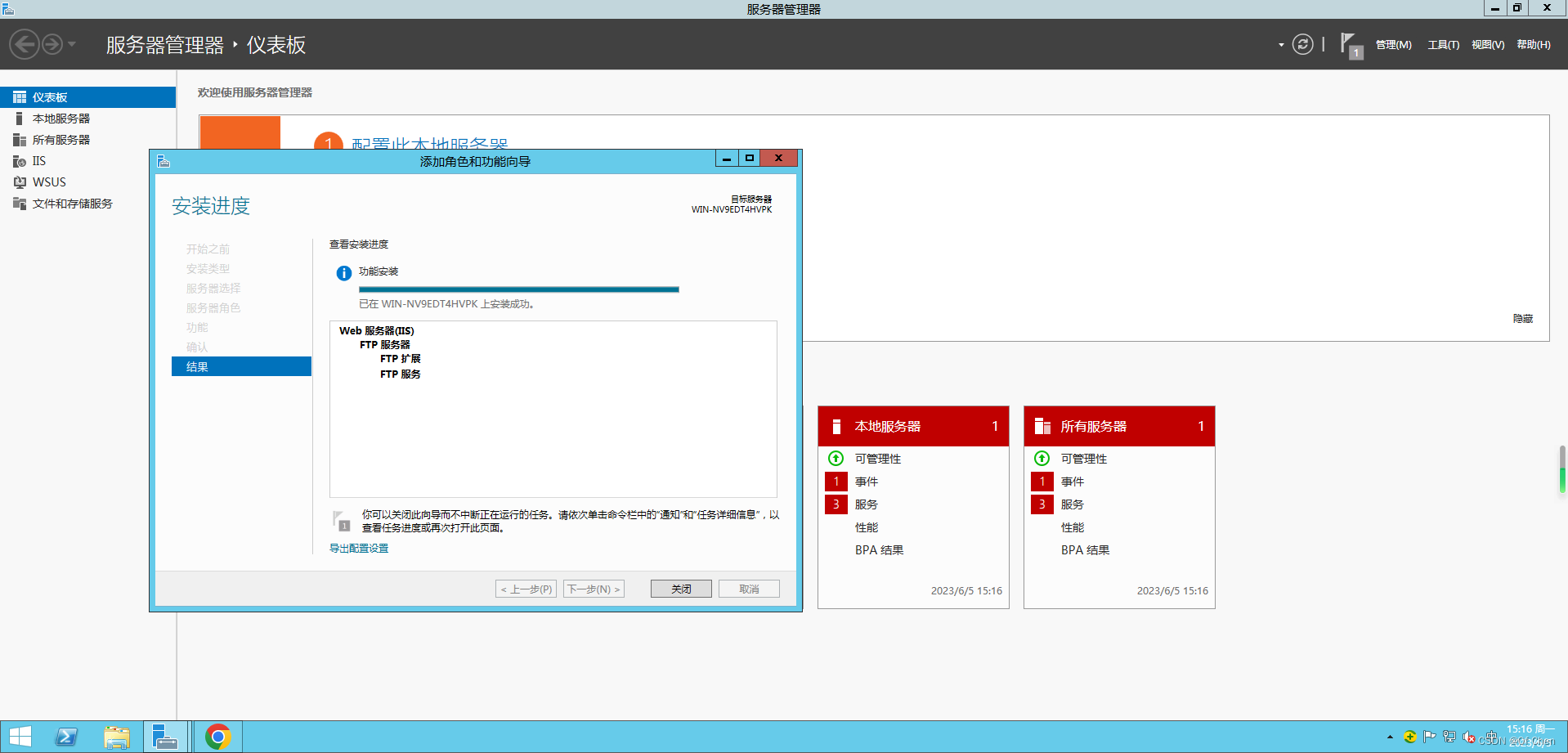
Task: Expand the small dropdown arrow beside refresh
Action: [1281, 45]
